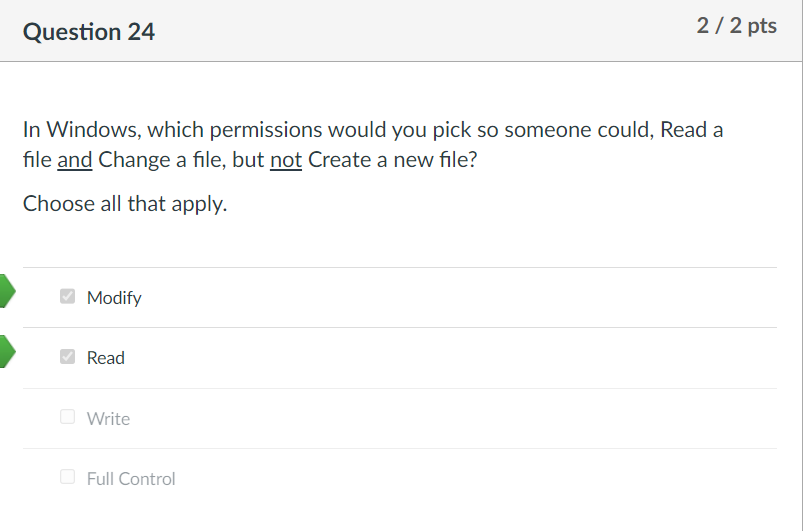Click the word "permissions" in the question
The width and height of the screenshot is (805, 531).
tap(266, 130)
